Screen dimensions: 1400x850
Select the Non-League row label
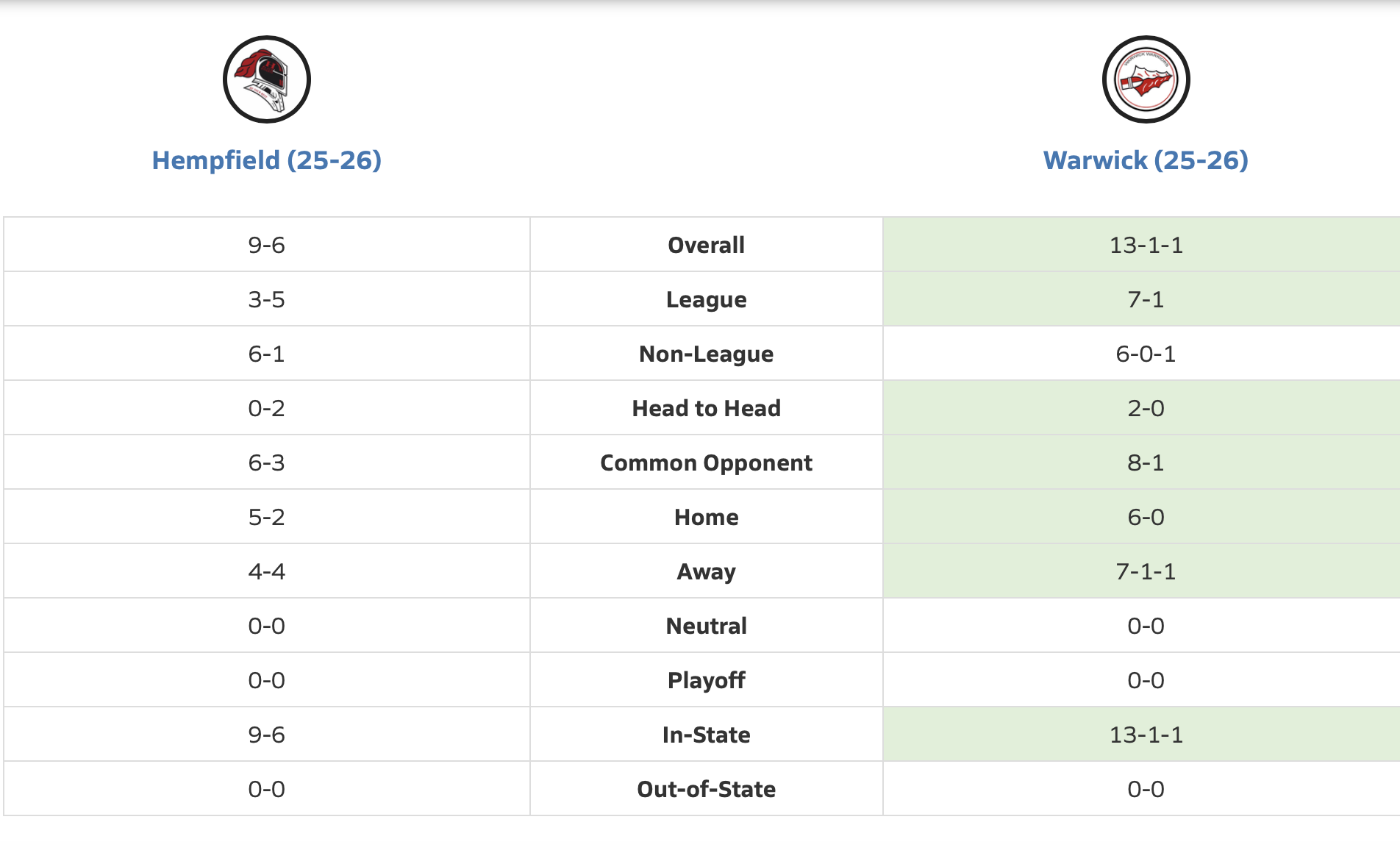(706, 354)
